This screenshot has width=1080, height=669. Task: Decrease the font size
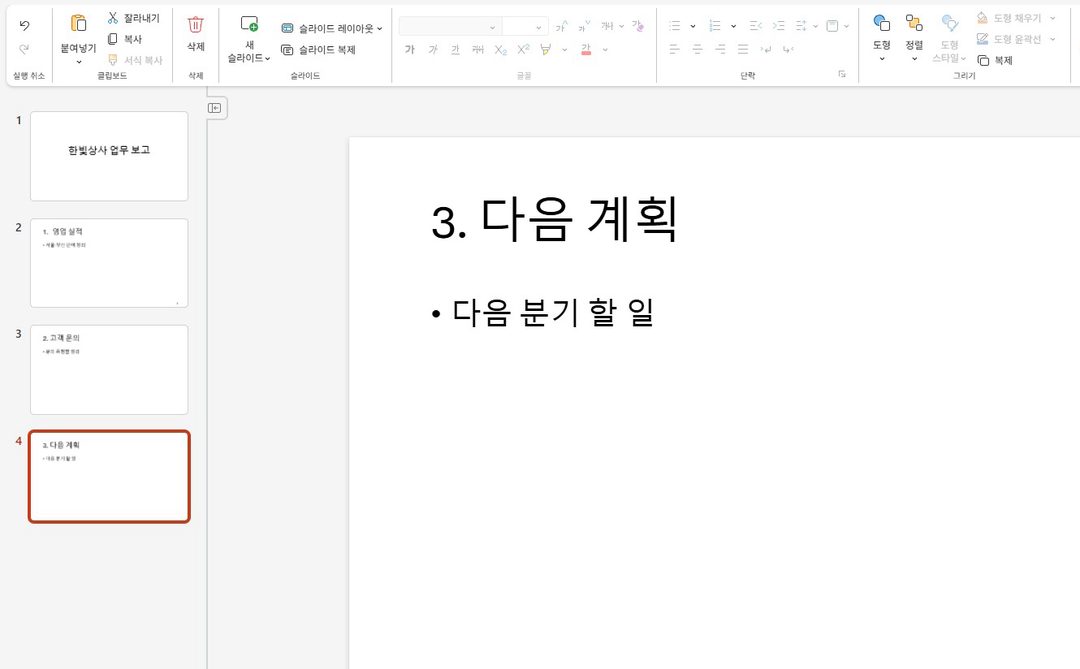(x=584, y=26)
